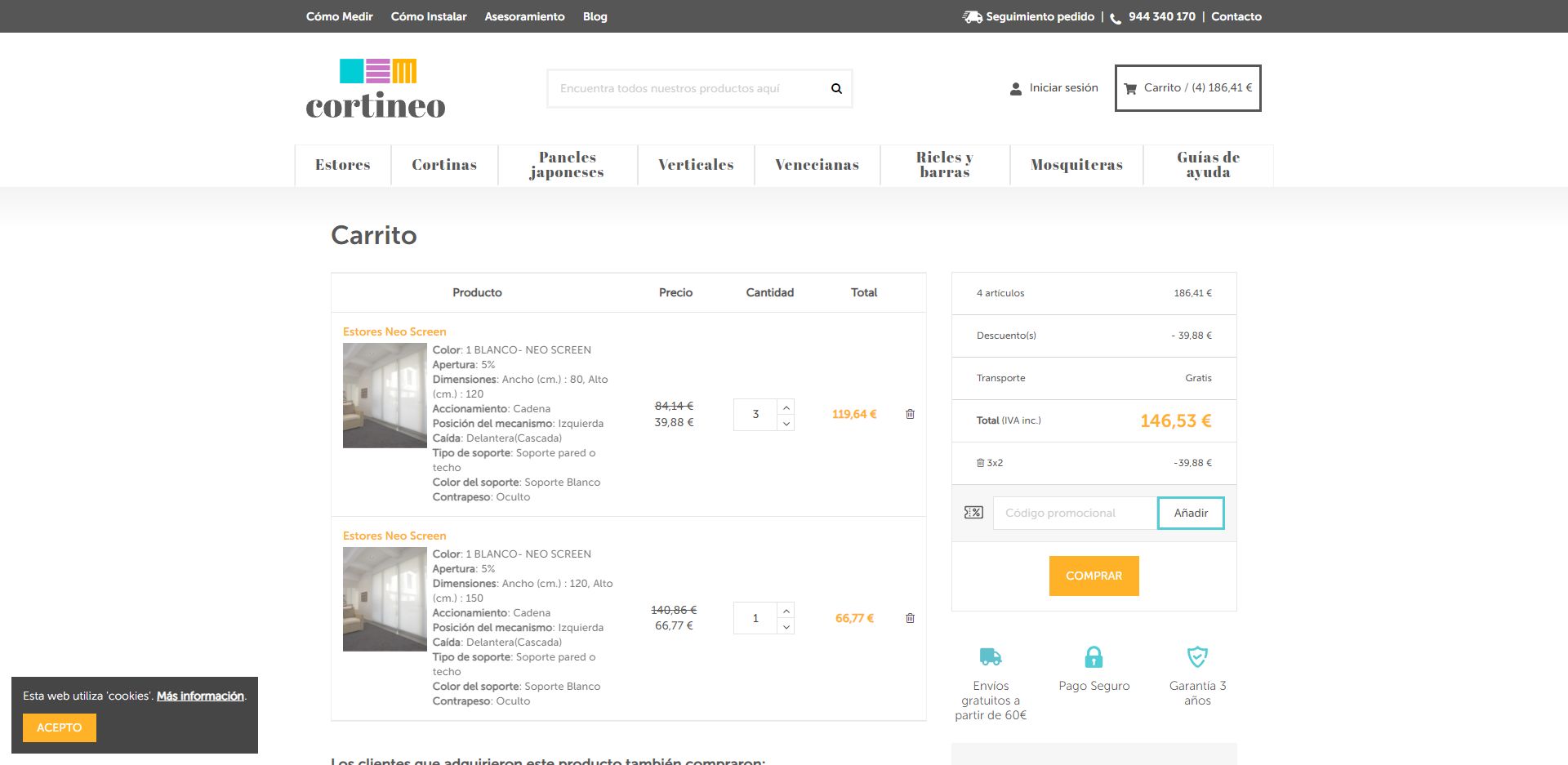The height and width of the screenshot is (765, 1568).
Task: Click the Código promocional input field
Action: click(x=1075, y=513)
